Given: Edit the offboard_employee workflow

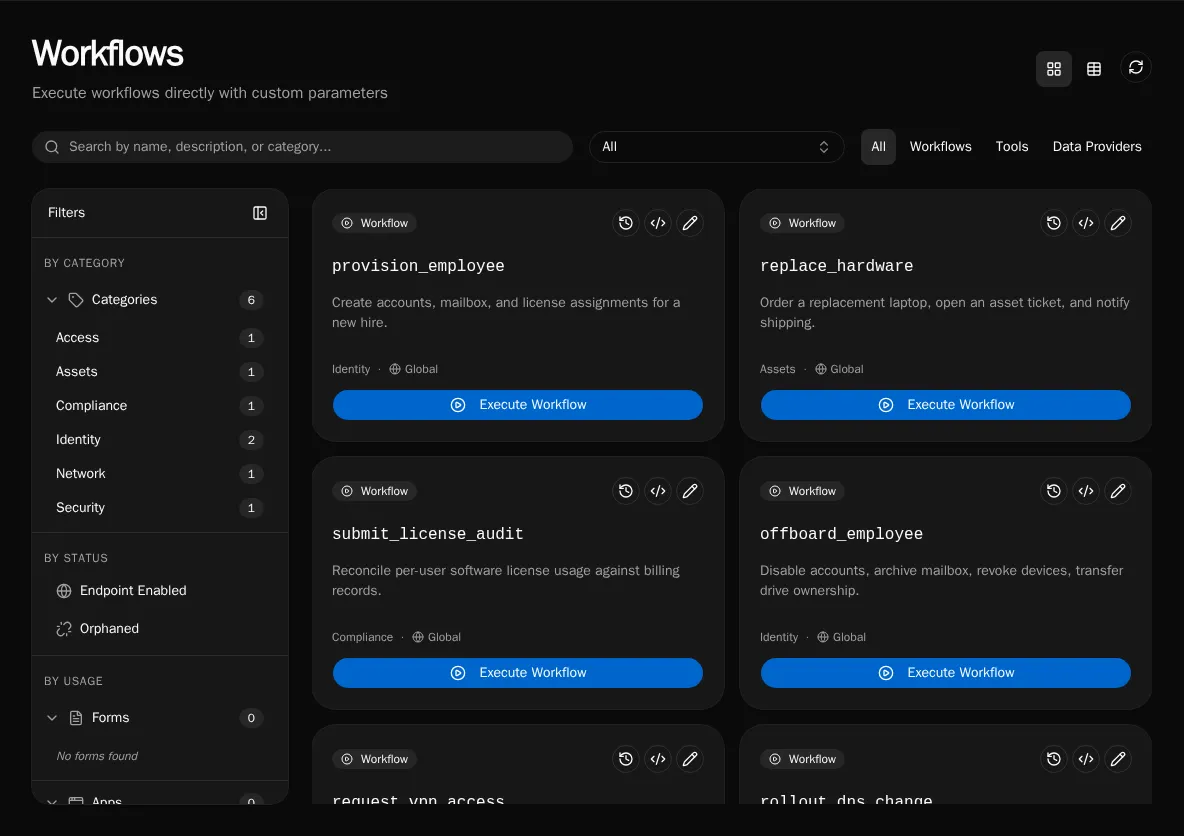Looking at the screenshot, I should point(1118,491).
